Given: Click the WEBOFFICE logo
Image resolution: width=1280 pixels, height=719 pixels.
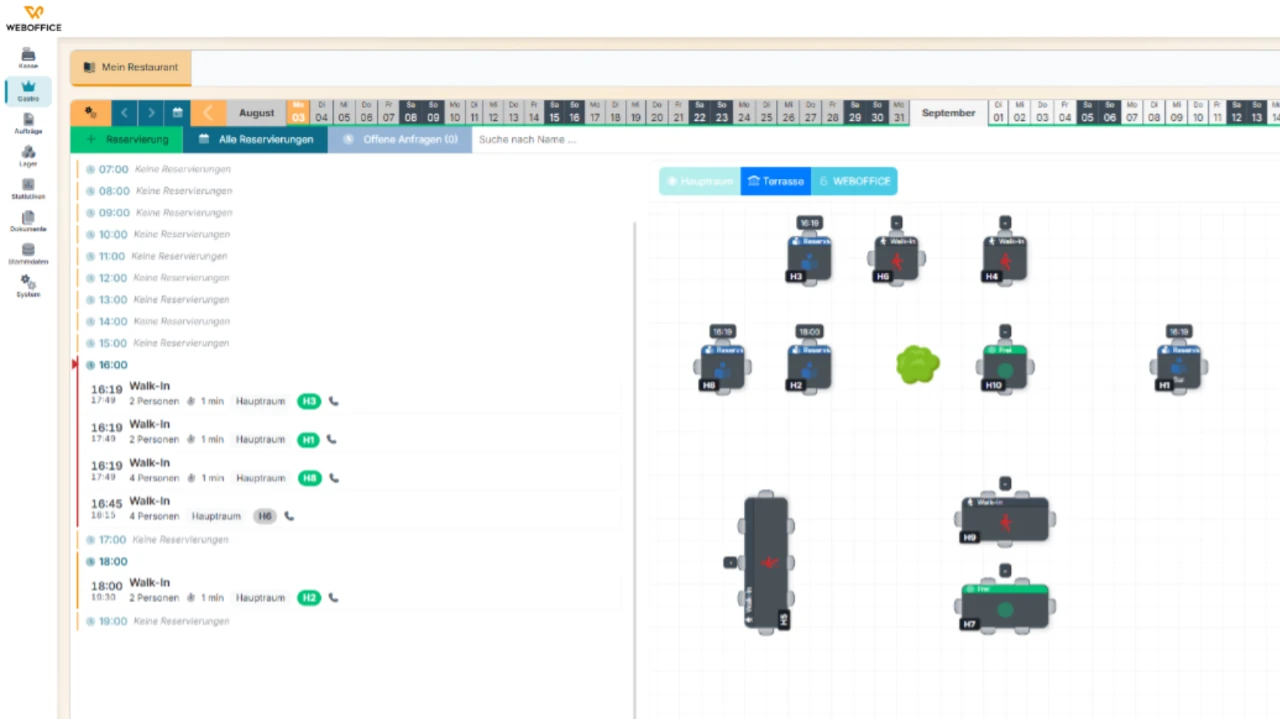Looking at the screenshot, I should (x=34, y=17).
